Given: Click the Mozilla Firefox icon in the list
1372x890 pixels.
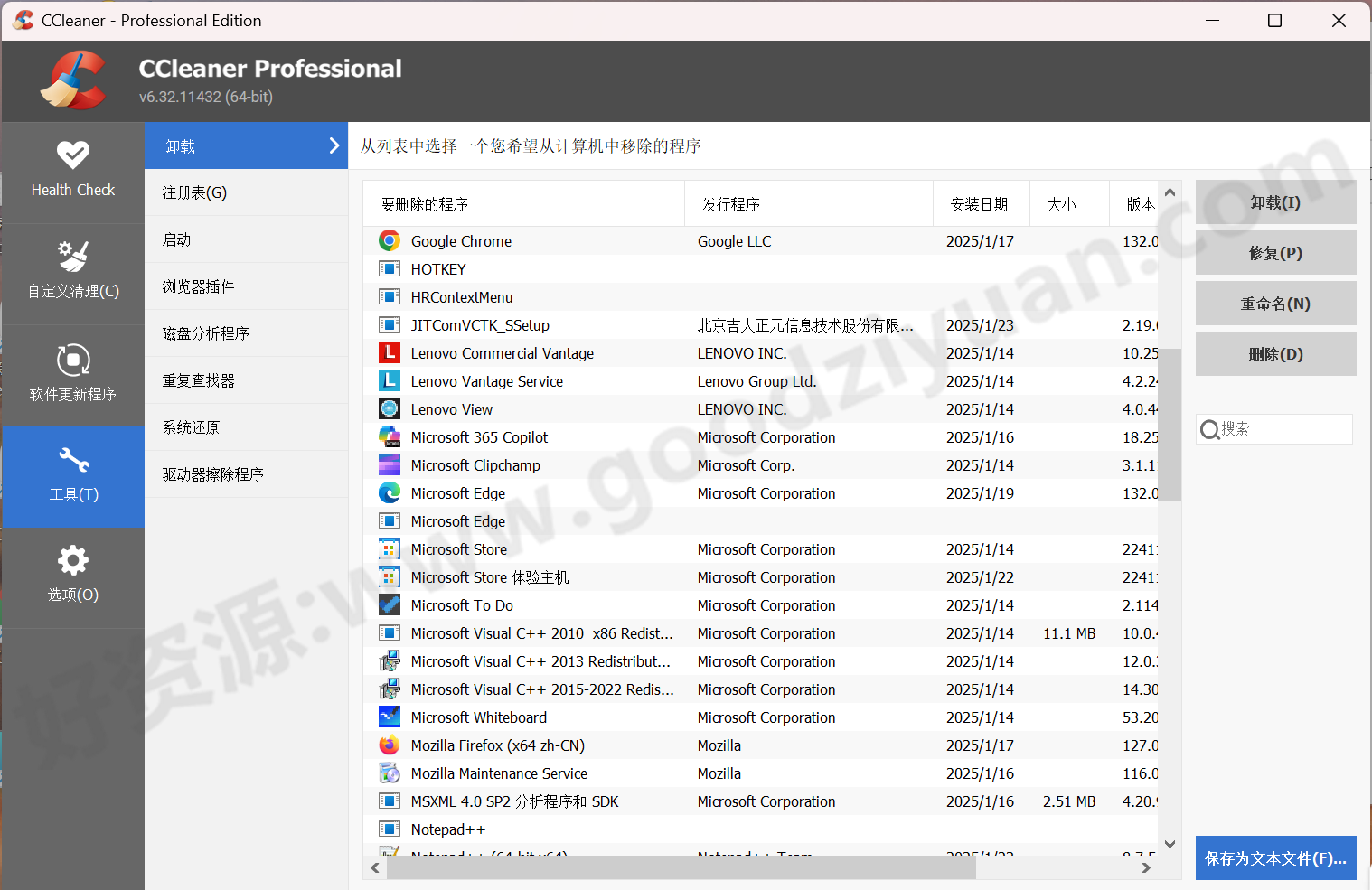Looking at the screenshot, I should click(x=389, y=745).
